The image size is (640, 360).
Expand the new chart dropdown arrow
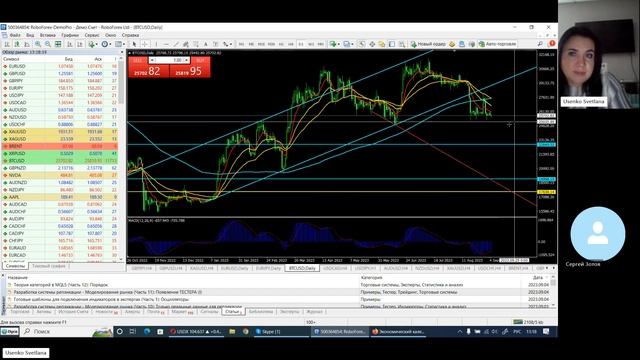[339, 44]
